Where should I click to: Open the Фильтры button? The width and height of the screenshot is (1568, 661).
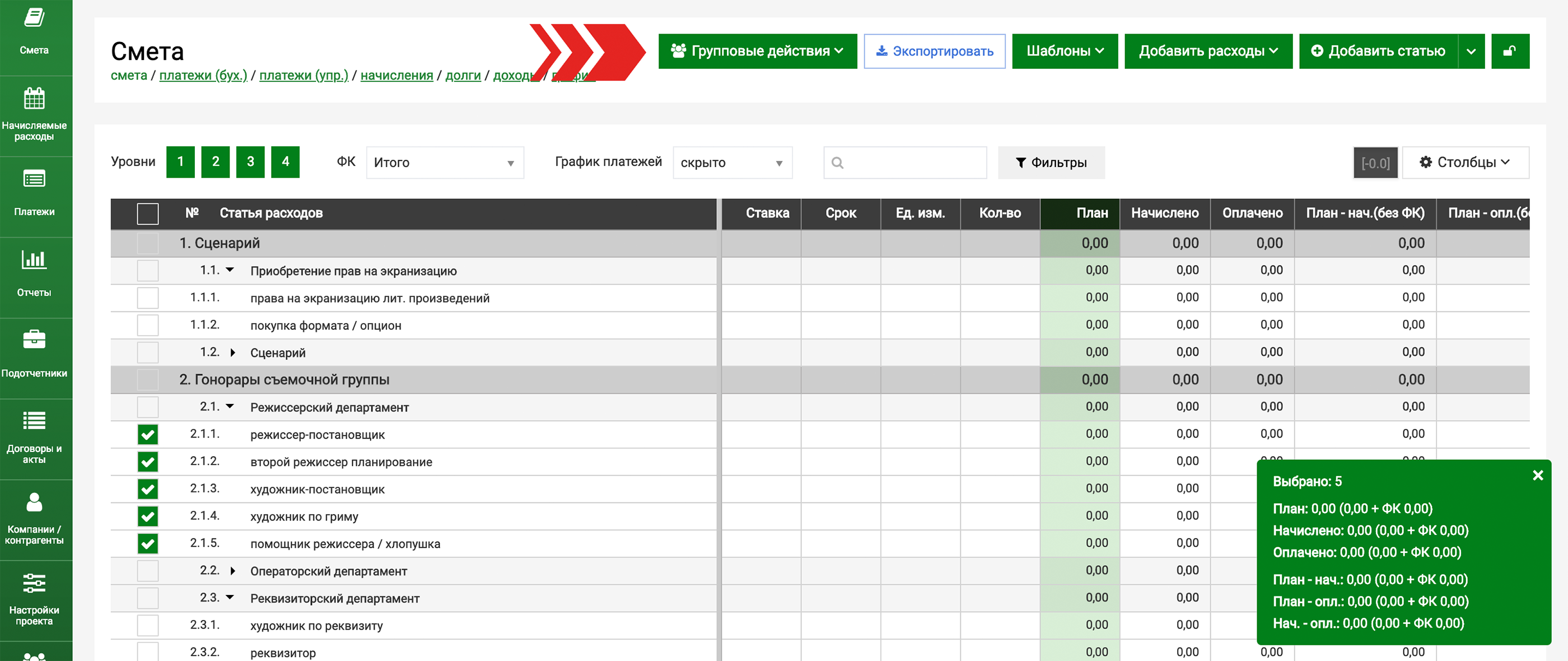(1051, 162)
